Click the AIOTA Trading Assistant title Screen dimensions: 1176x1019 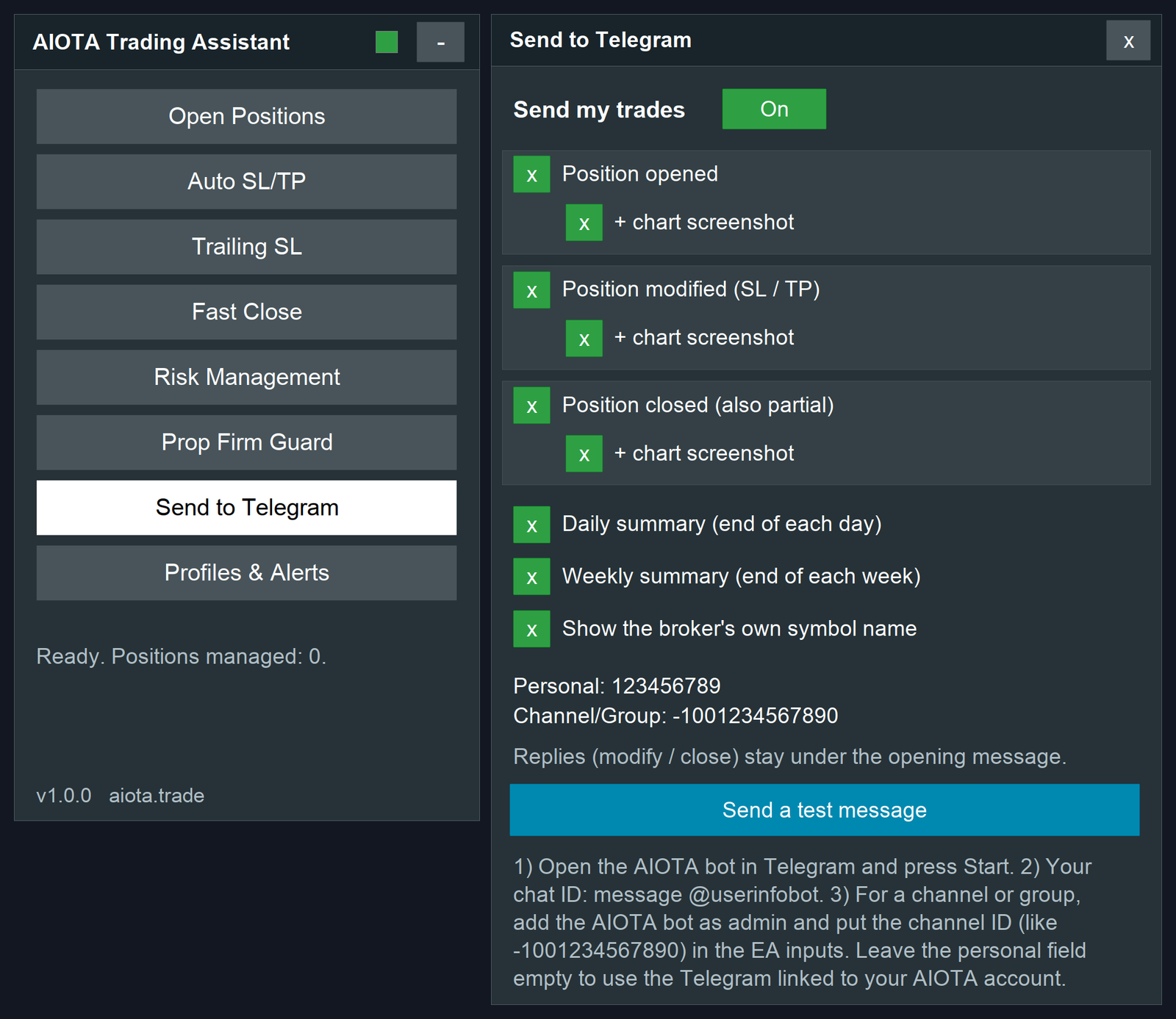[161, 42]
